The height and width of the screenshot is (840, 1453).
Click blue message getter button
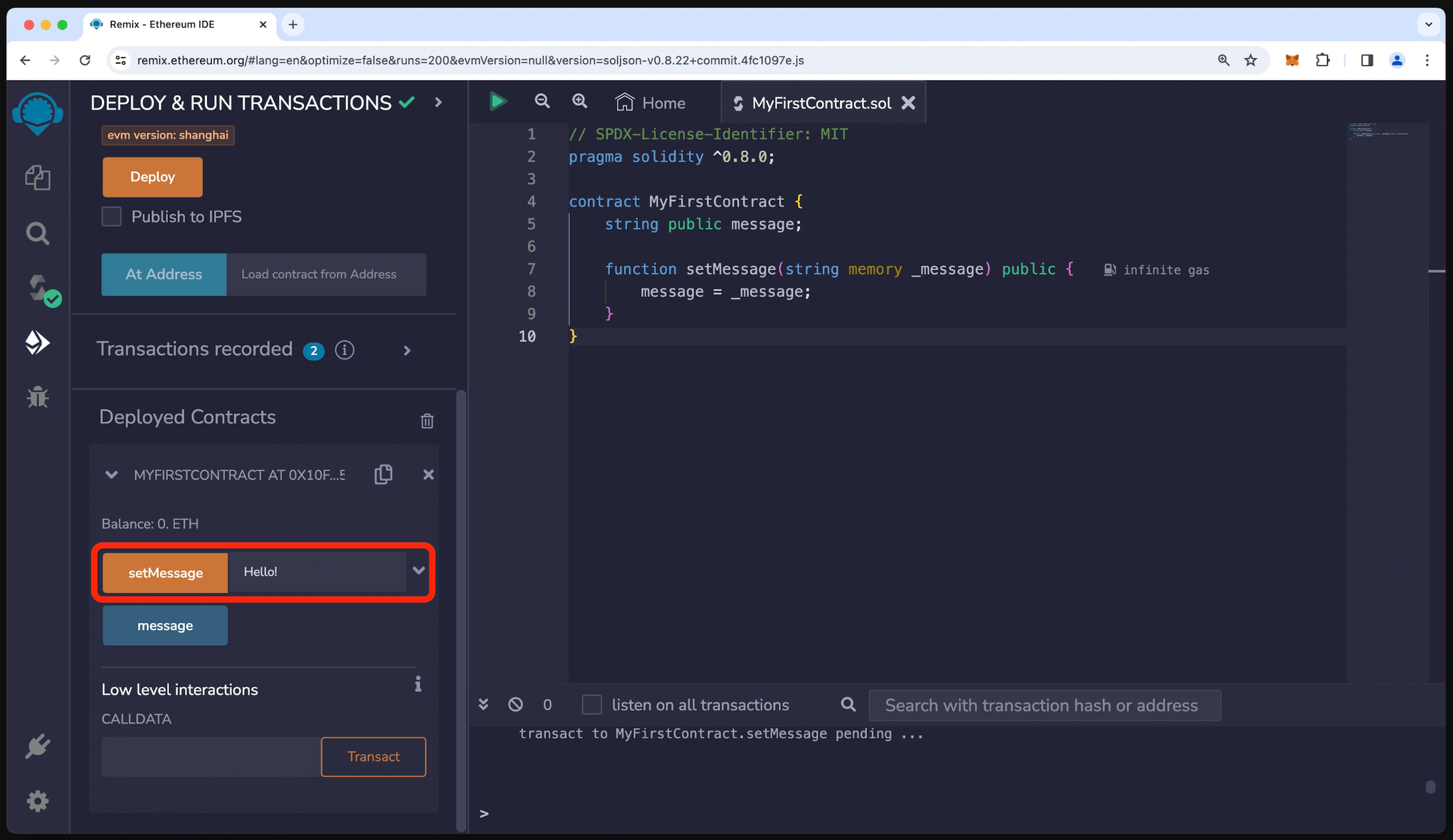[165, 625]
